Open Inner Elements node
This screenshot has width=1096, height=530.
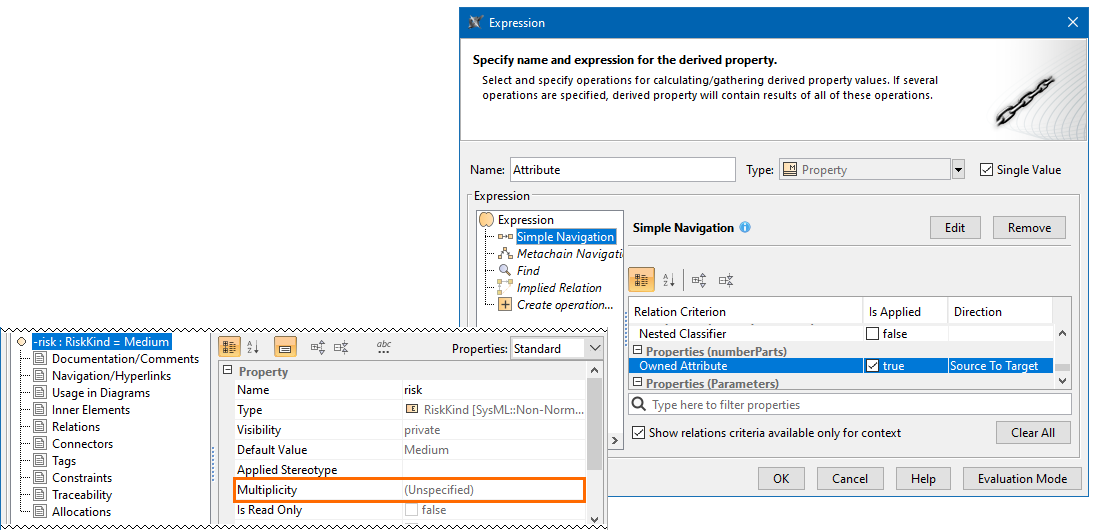click(91, 410)
